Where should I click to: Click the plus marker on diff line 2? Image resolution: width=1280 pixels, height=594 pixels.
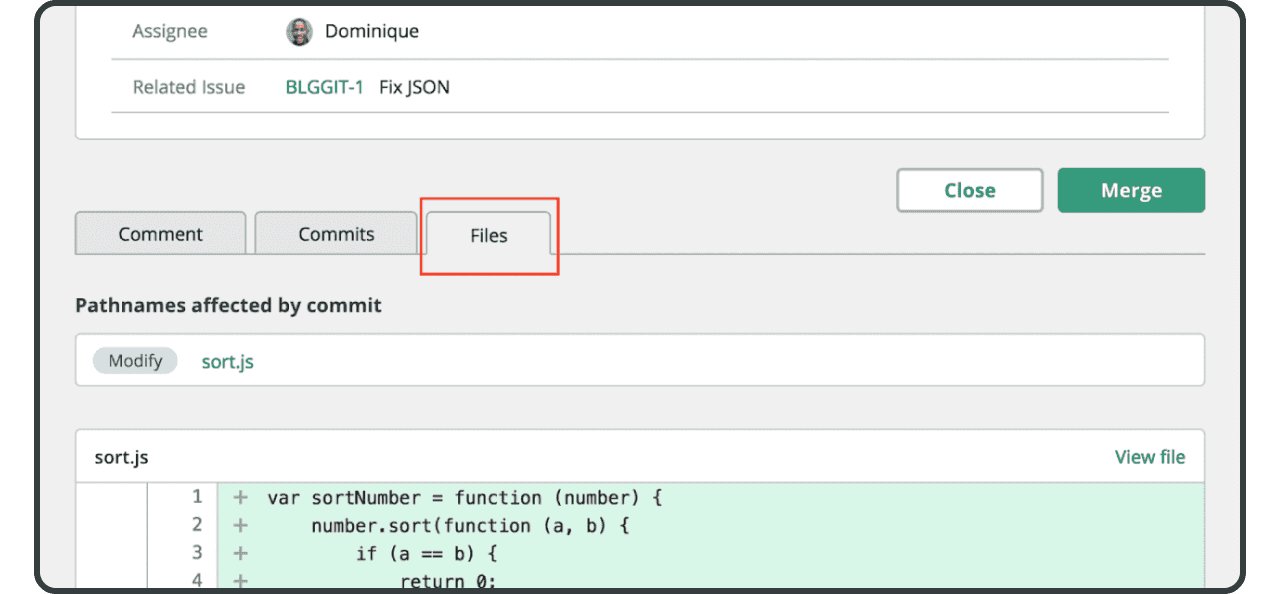tap(241, 525)
